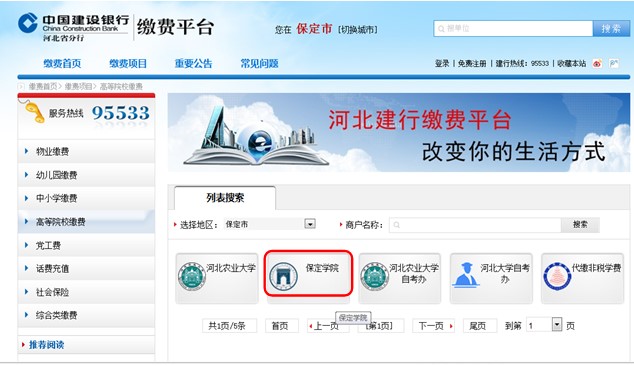The height and width of the screenshot is (366, 634).
Task: Select the 河北农业大学自考办 emblem icon
Action: tap(374, 276)
